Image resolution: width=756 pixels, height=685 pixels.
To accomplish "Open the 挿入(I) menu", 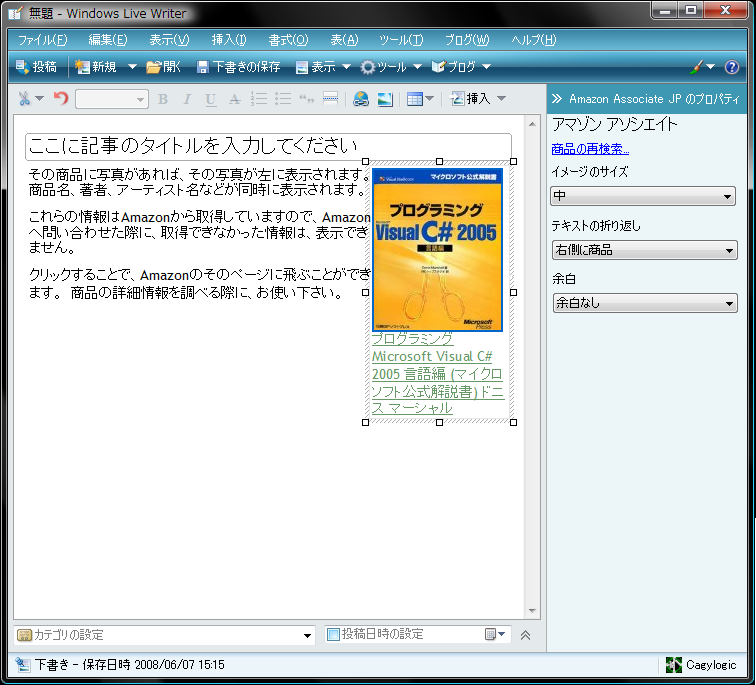I will [228, 40].
